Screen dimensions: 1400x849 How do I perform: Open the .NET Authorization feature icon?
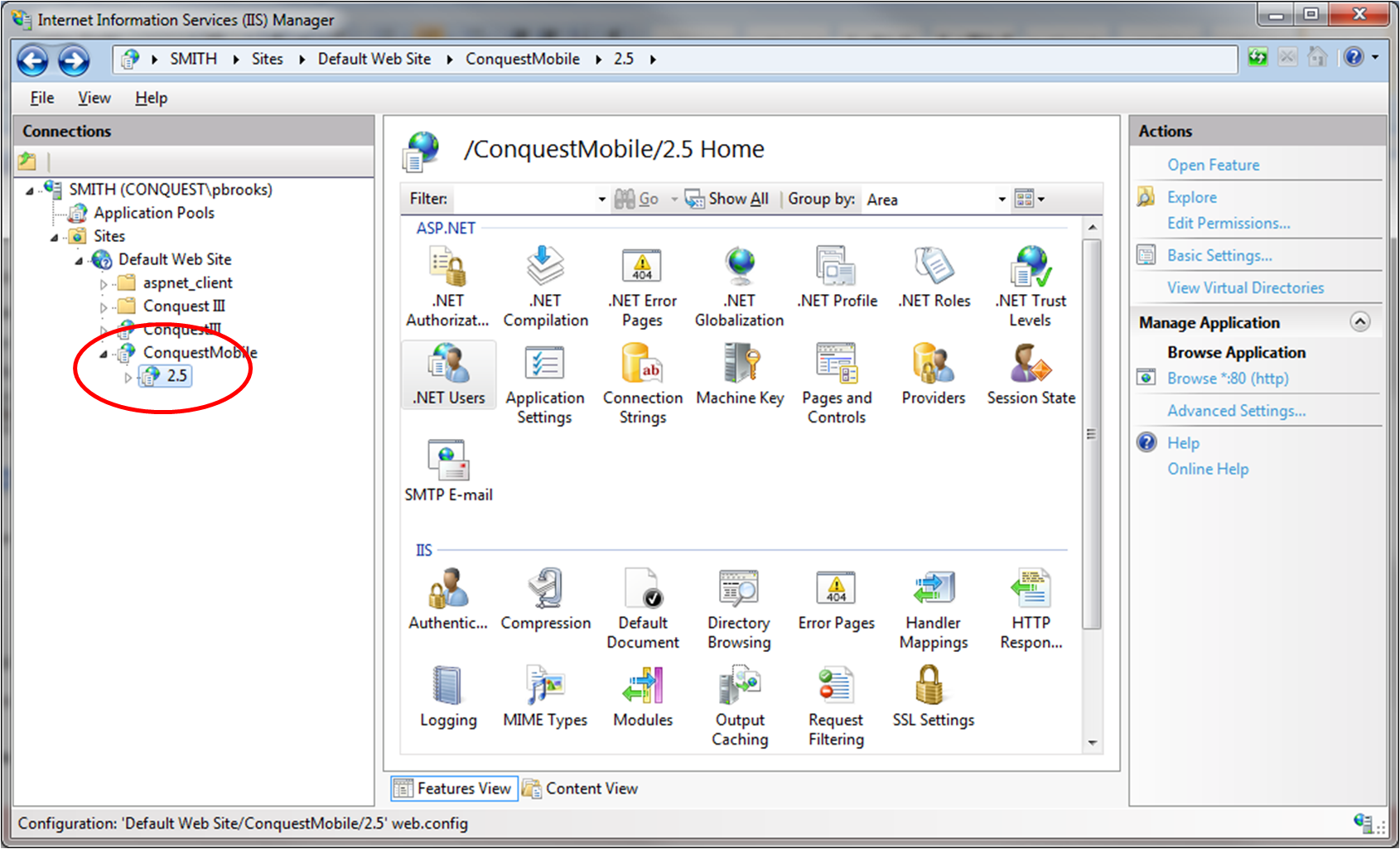coord(448,287)
